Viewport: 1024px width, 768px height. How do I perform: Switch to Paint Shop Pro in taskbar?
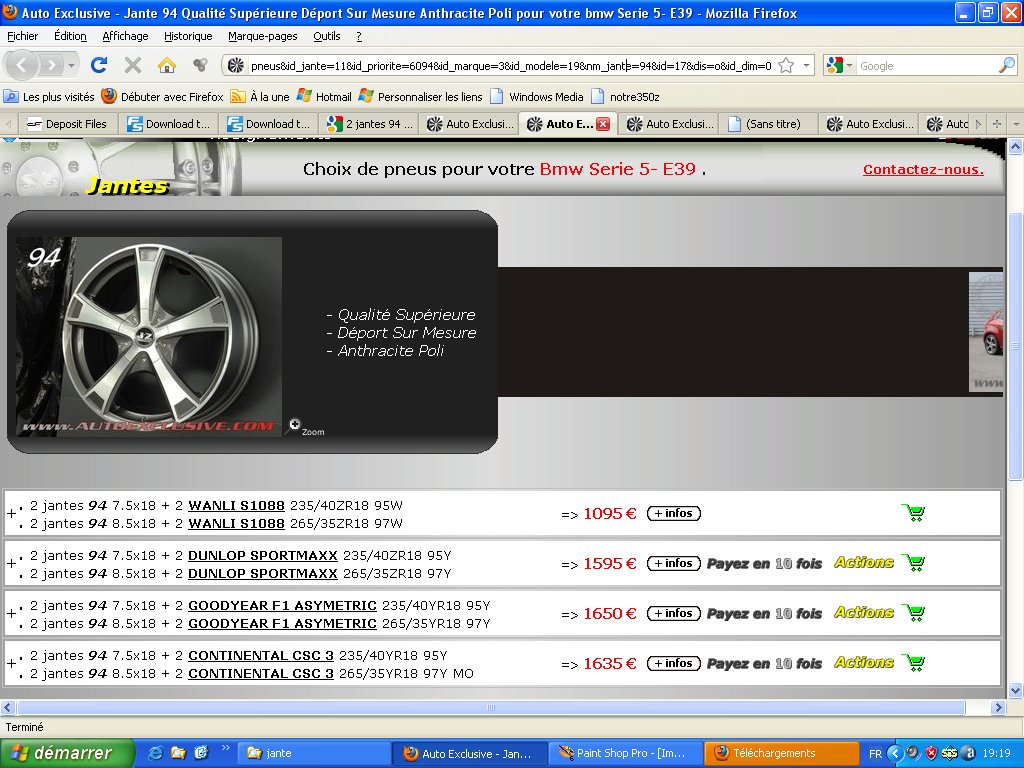pyautogui.click(x=626, y=753)
